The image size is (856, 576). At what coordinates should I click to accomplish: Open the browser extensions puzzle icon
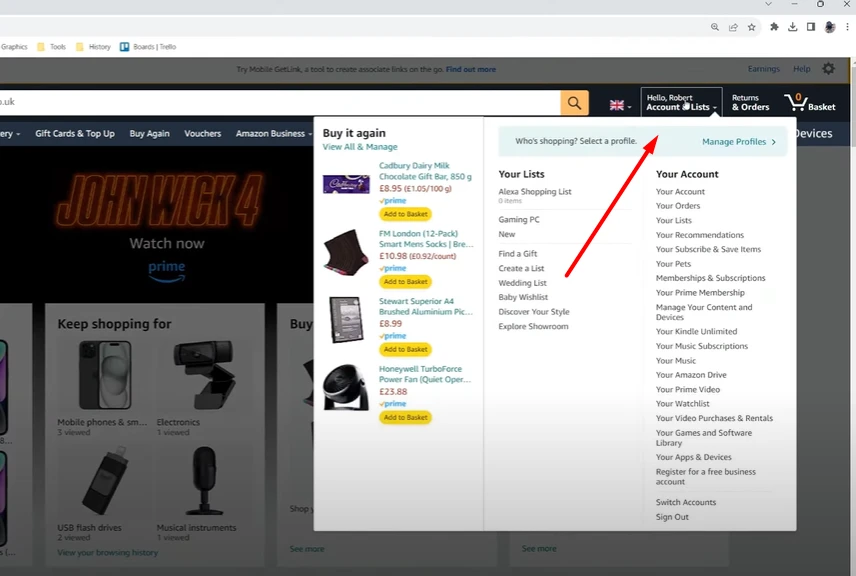click(774, 27)
